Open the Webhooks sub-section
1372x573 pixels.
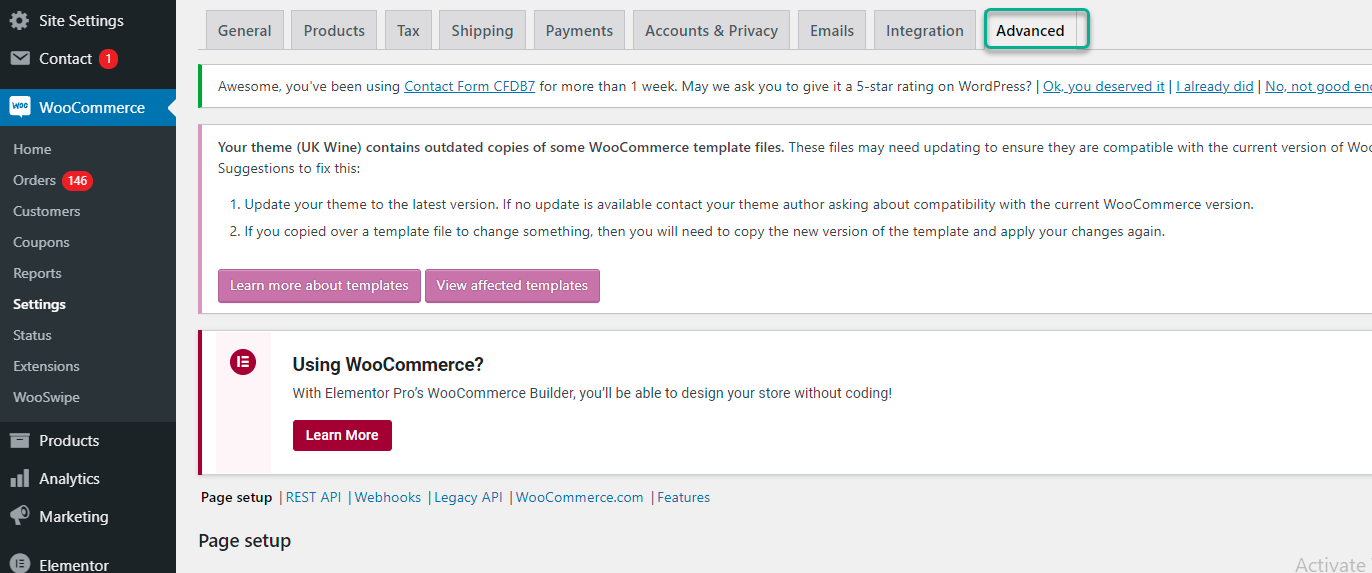click(388, 497)
